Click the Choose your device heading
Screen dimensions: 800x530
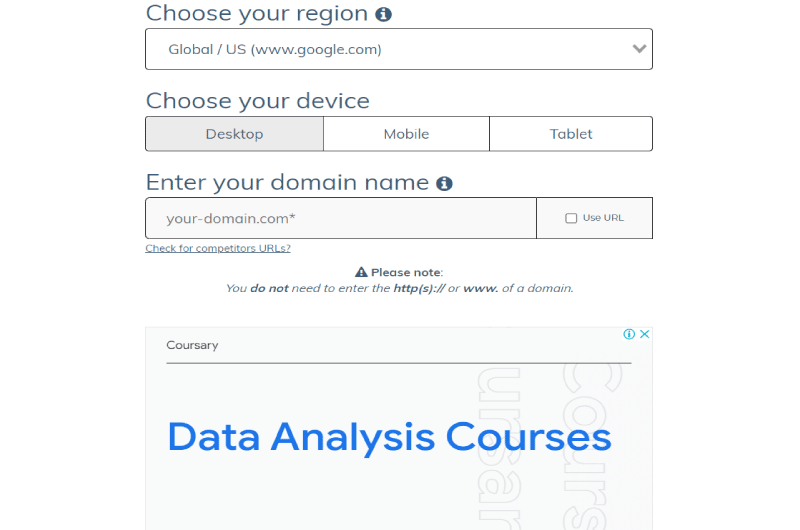[258, 101]
